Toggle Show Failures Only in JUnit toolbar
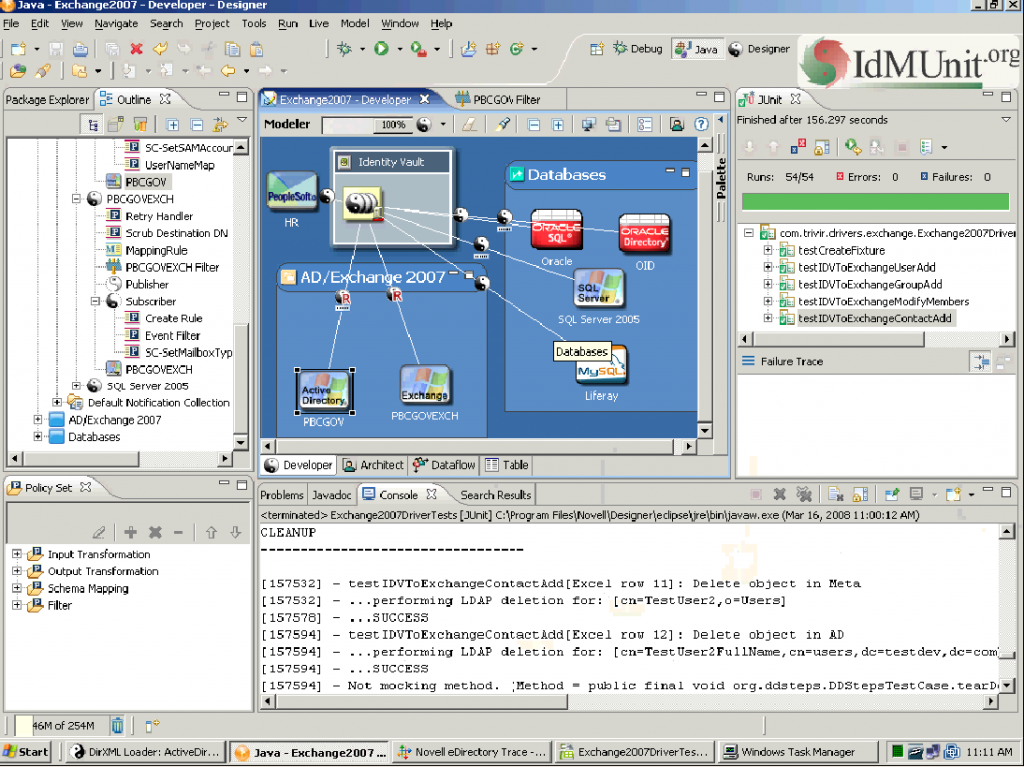This screenshot has height=767, width=1024. (x=797, y=147)
